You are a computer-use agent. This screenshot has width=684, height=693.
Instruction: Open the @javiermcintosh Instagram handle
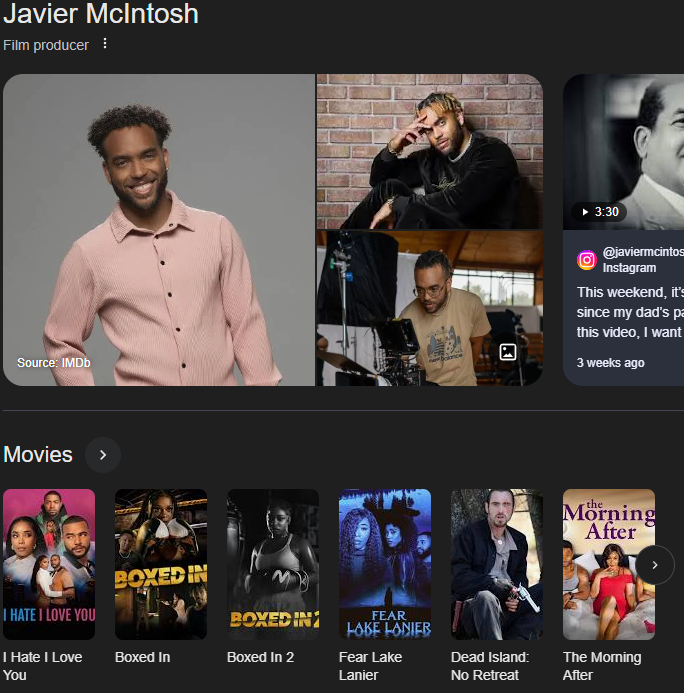(x=643, y=251)
